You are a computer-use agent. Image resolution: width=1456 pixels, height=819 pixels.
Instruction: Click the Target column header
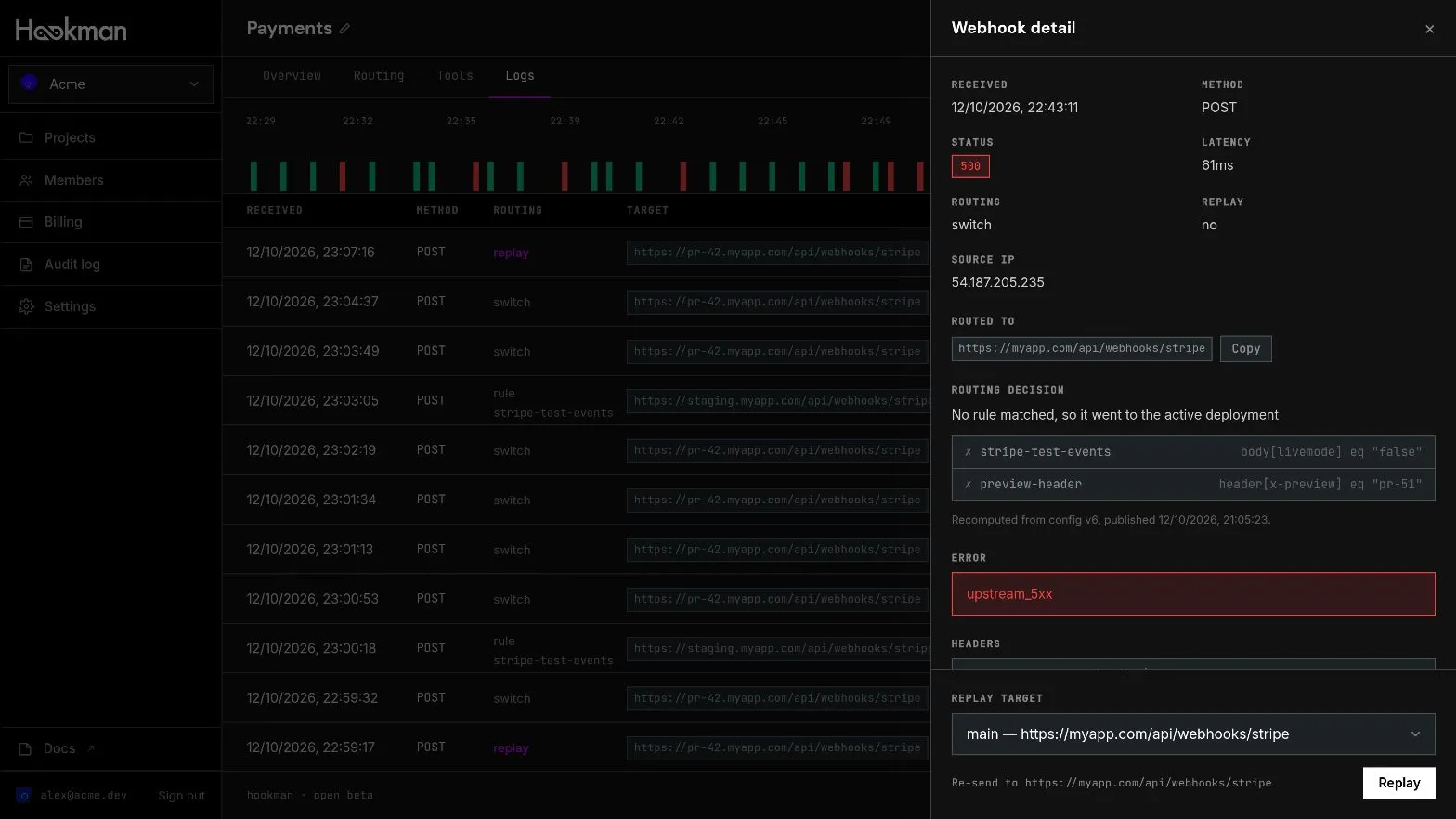pyautogui.click(x=647, y=210)
